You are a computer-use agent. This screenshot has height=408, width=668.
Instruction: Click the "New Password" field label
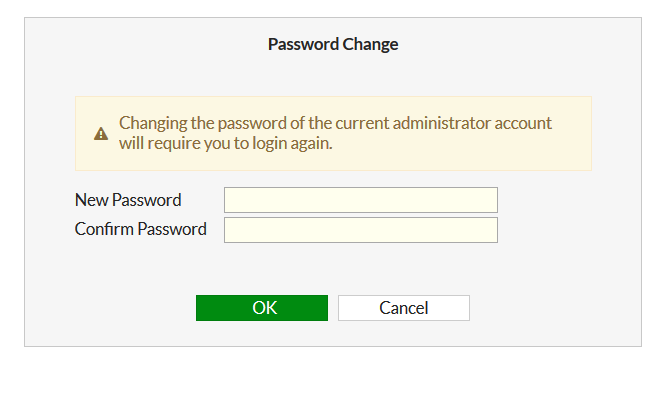point(128,200)
